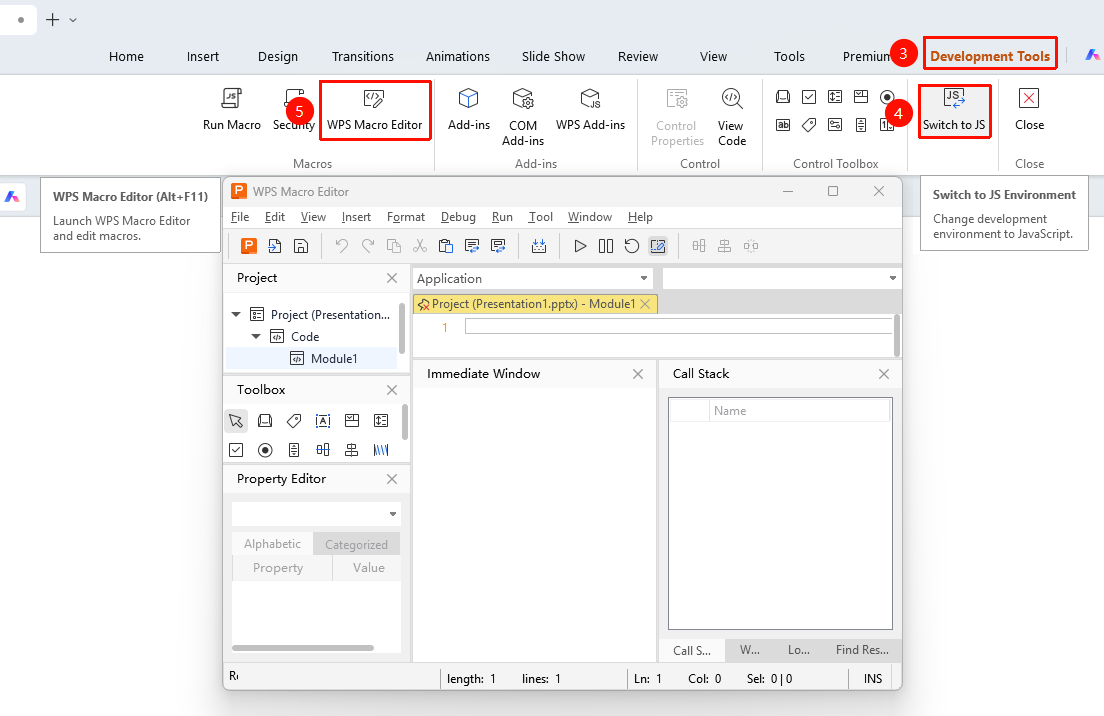
Task: Insert option button from ribbon Control Toolbox
Action: point(887,97)
